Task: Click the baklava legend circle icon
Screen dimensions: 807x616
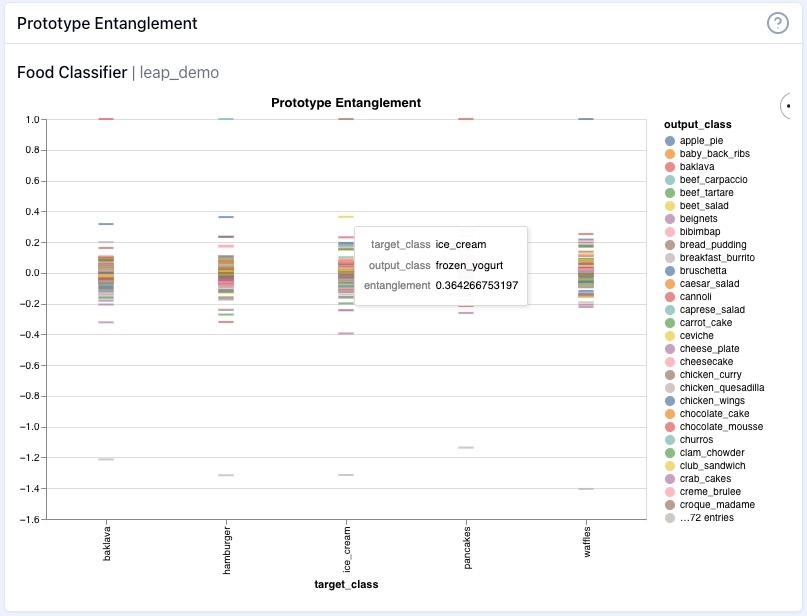Action: 670,167
